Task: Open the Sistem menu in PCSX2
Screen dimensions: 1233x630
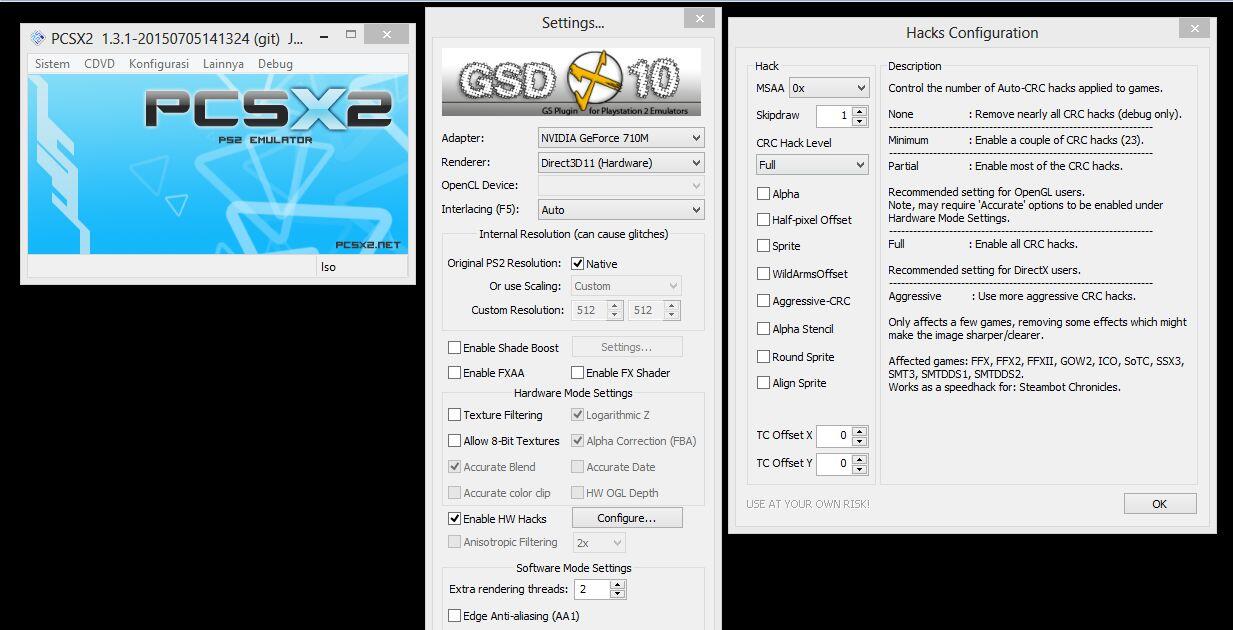Action: pyautogui.click(x=52, y=64)
